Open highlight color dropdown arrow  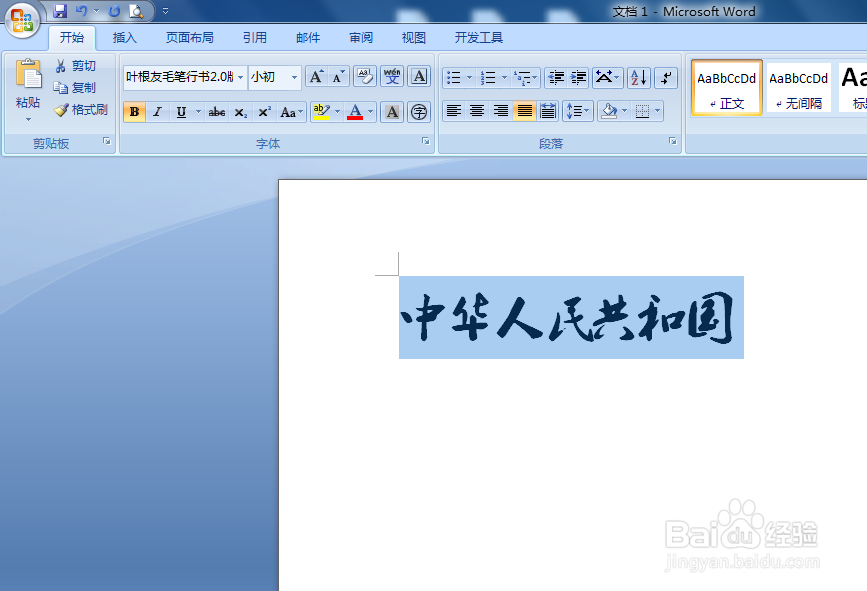tap(337, 112)
